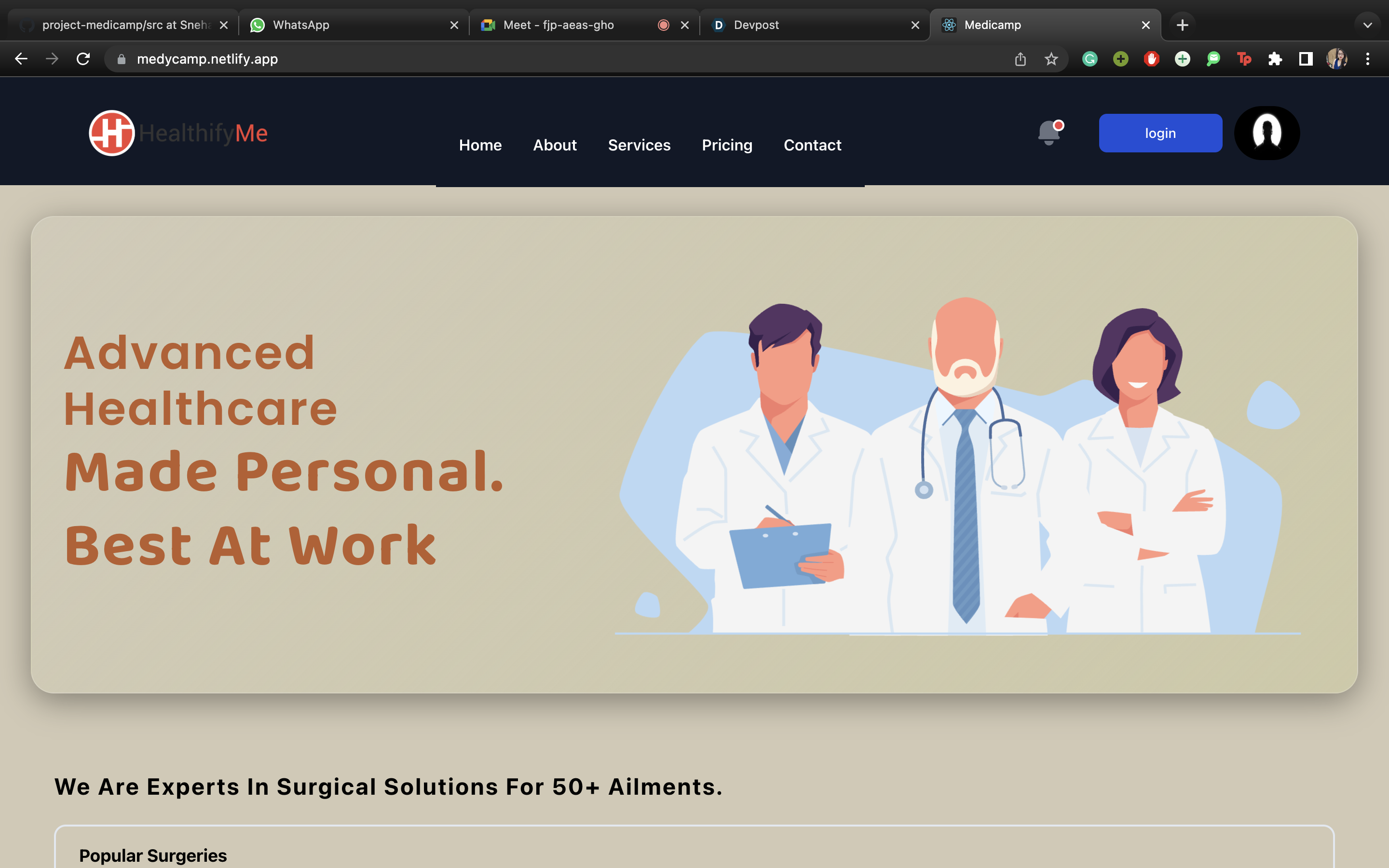Bookmark page with star icon
Screen dimensions: 1389x868
pyautogui.click(x=1051, y=58)
